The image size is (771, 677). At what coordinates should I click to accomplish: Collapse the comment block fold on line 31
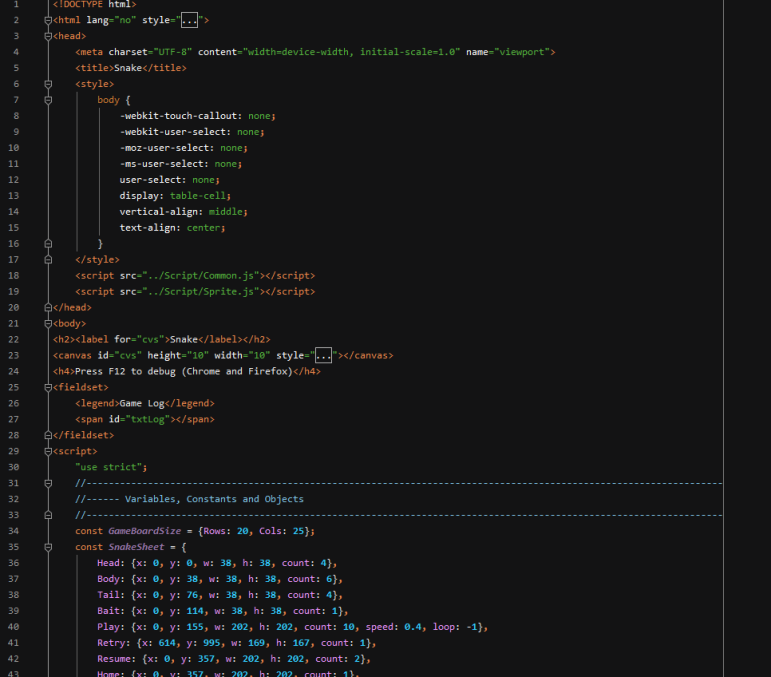point(48,483)
